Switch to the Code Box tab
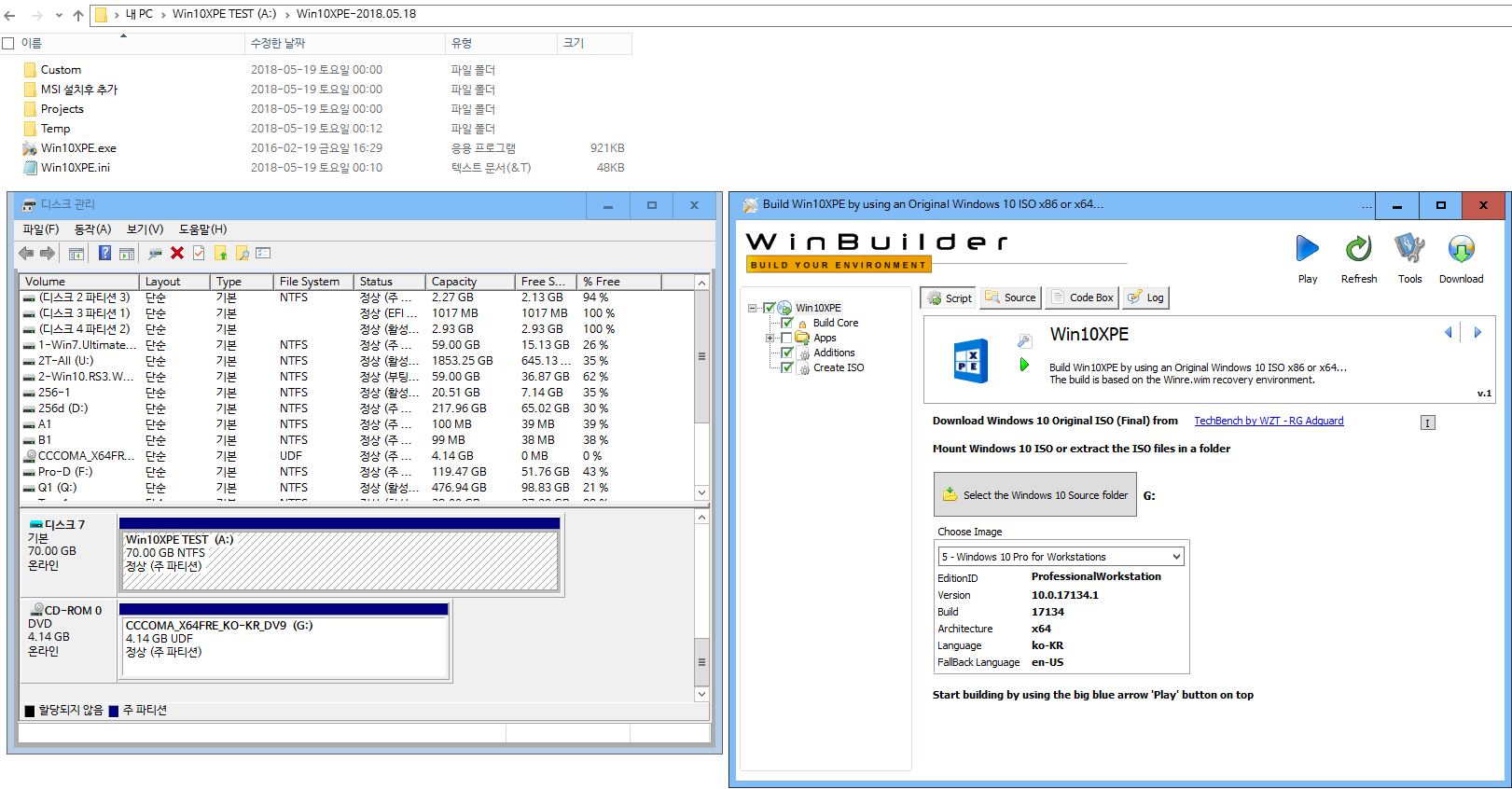Image resolution: width=1512 pixels, height=789 pixels. 1081,298
